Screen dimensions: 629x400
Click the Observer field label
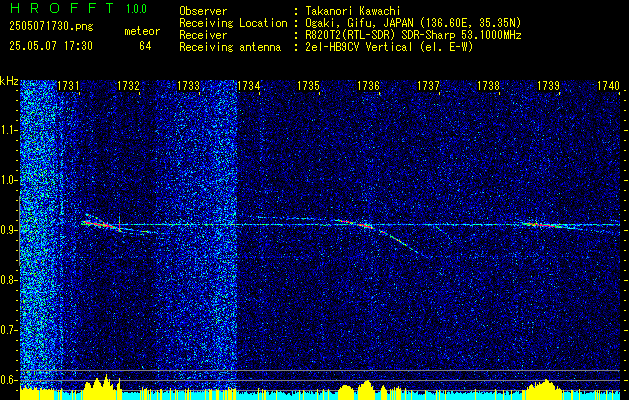tap(203, 11)
